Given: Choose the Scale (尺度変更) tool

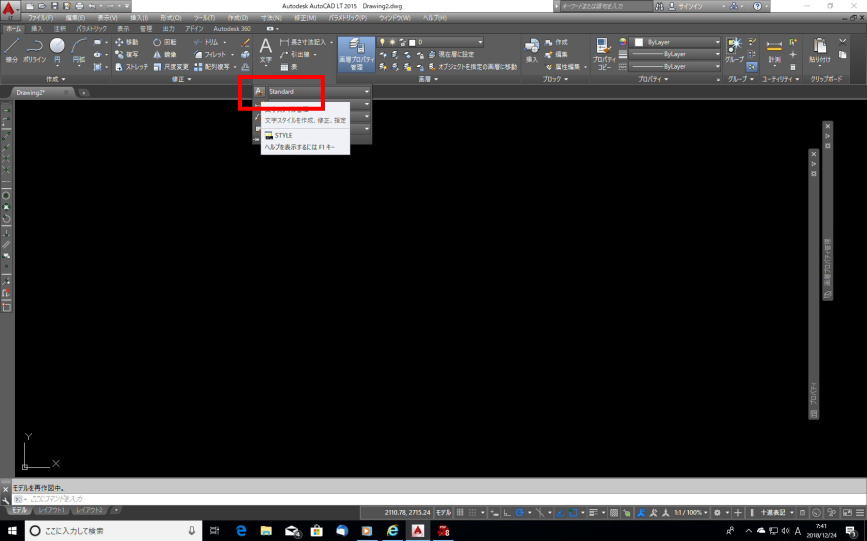Looking at the screenshot, I should (171, 66).
